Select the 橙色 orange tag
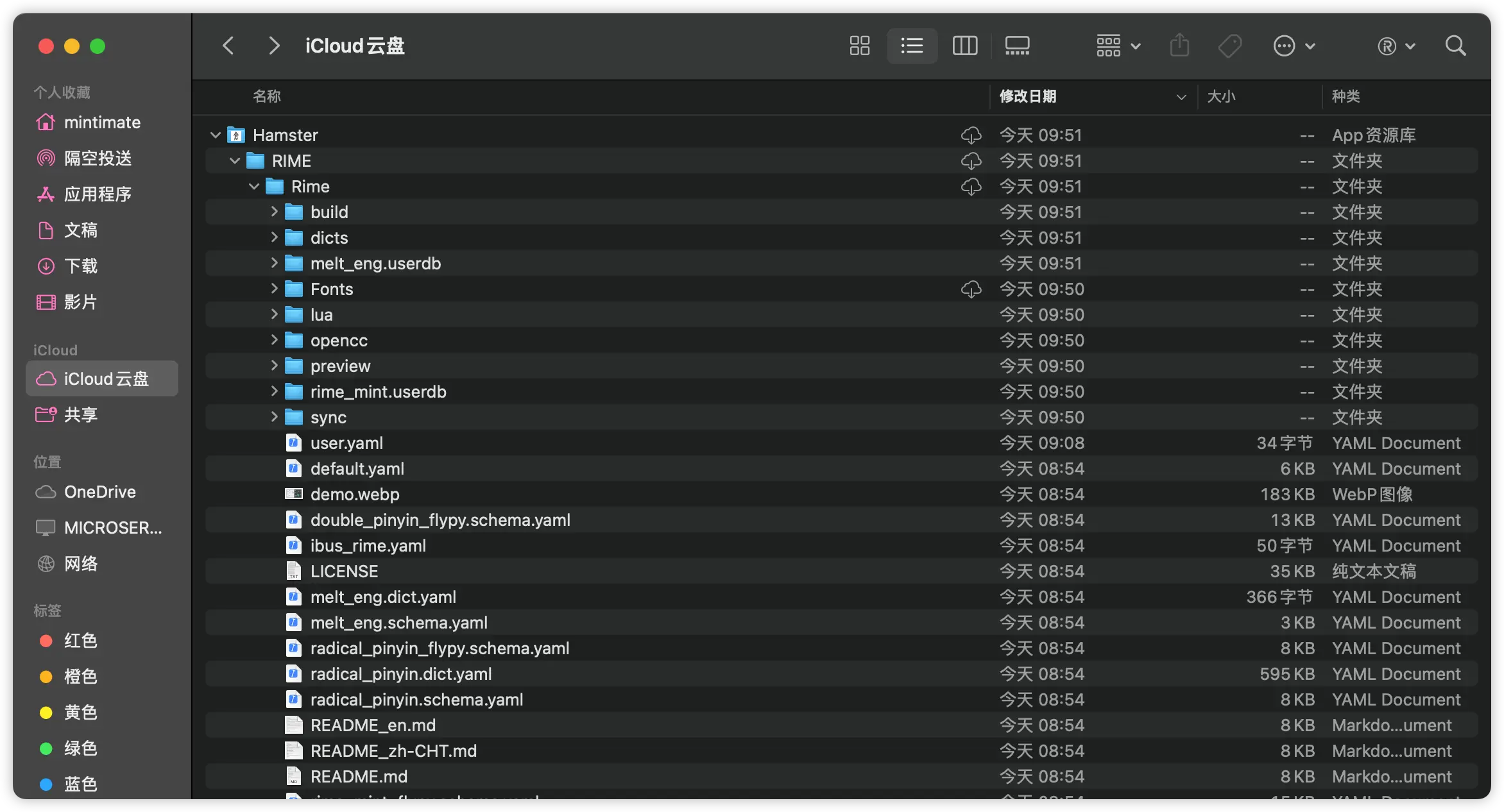The image size is (1504, 812). coord(102,676)
